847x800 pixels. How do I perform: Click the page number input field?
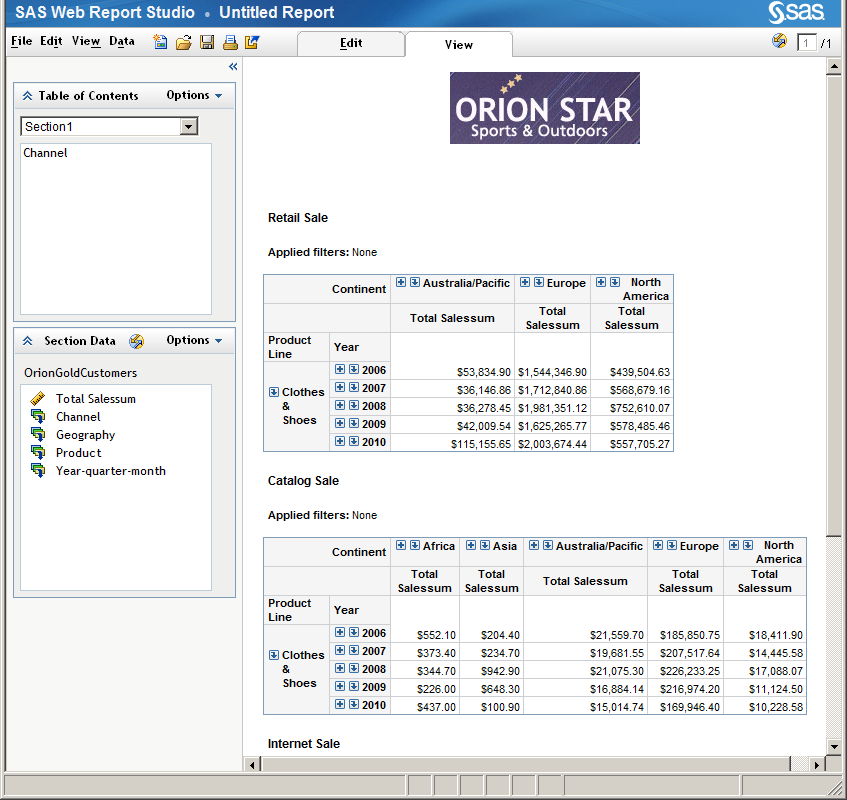[807, 43]
